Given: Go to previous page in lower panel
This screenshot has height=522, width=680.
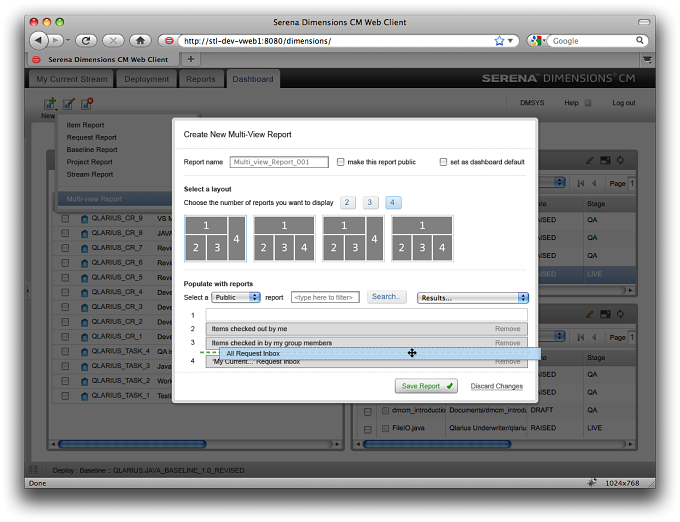Looking at the screenshot, I should coord(594,337).
